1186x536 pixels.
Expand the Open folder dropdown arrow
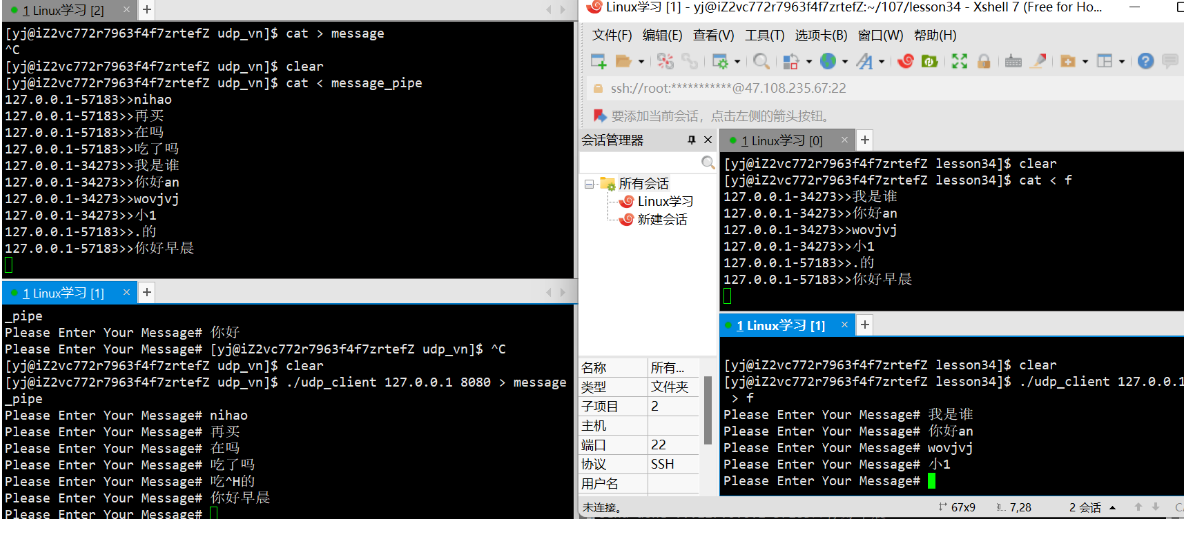641,61
